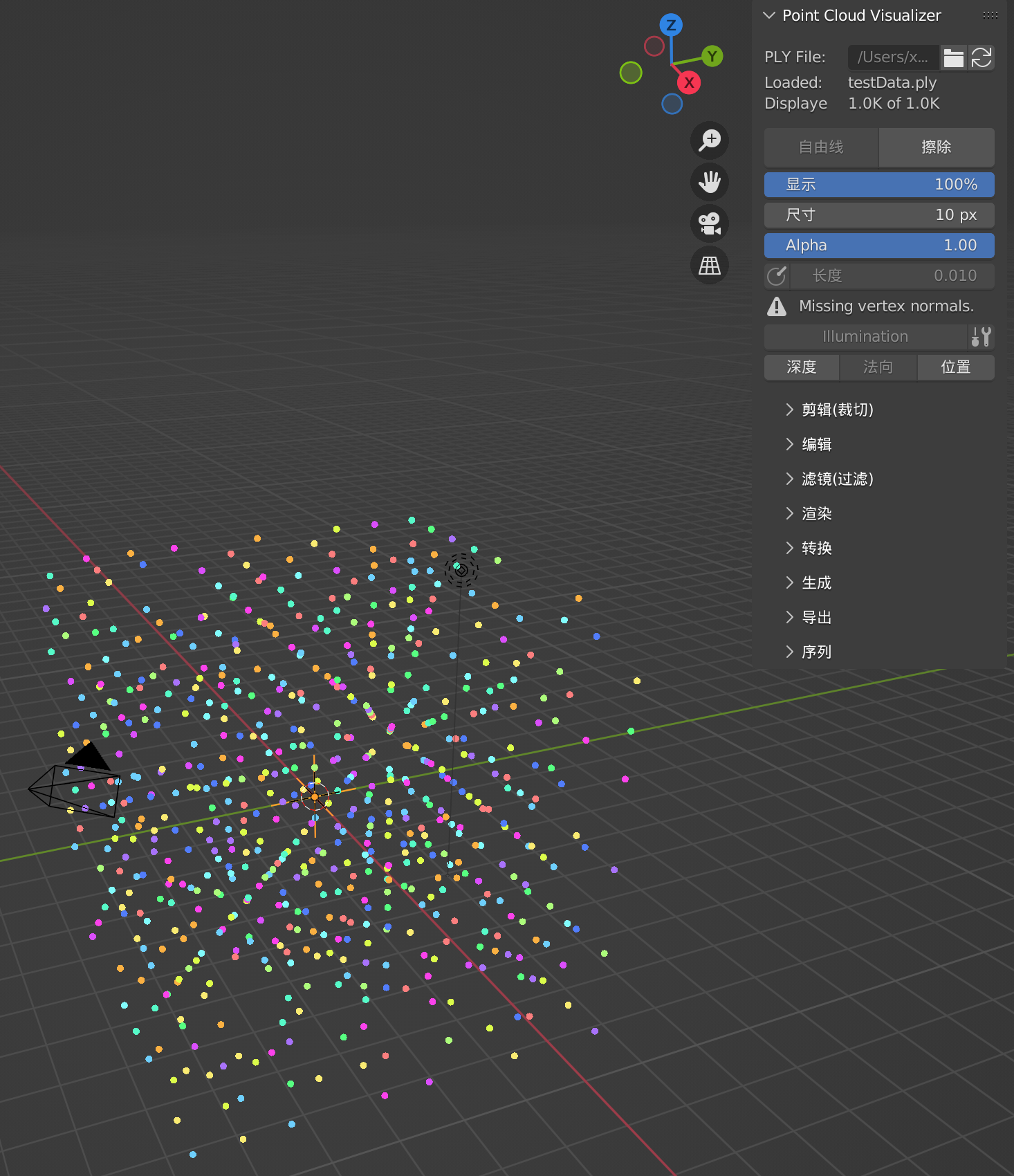This screenshot has width=1014, height=1176.
Task: Expand the 滤镜(过滤) section
Action: point(790,479)
